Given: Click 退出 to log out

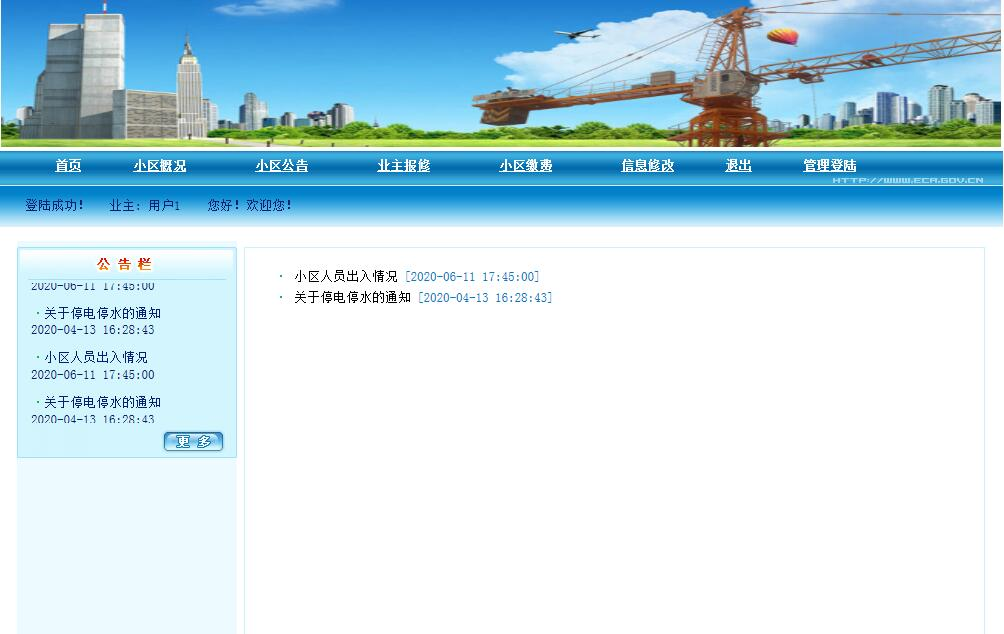Looking at the screenshot, I should [737, 166].
